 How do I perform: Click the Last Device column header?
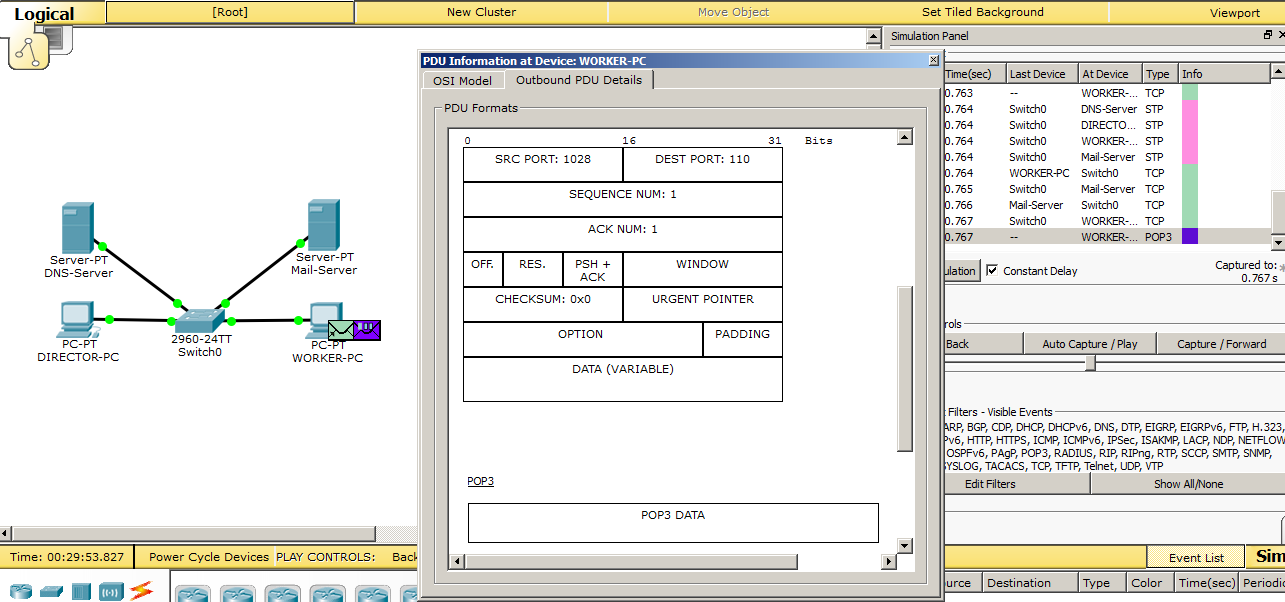[1041, 74]
